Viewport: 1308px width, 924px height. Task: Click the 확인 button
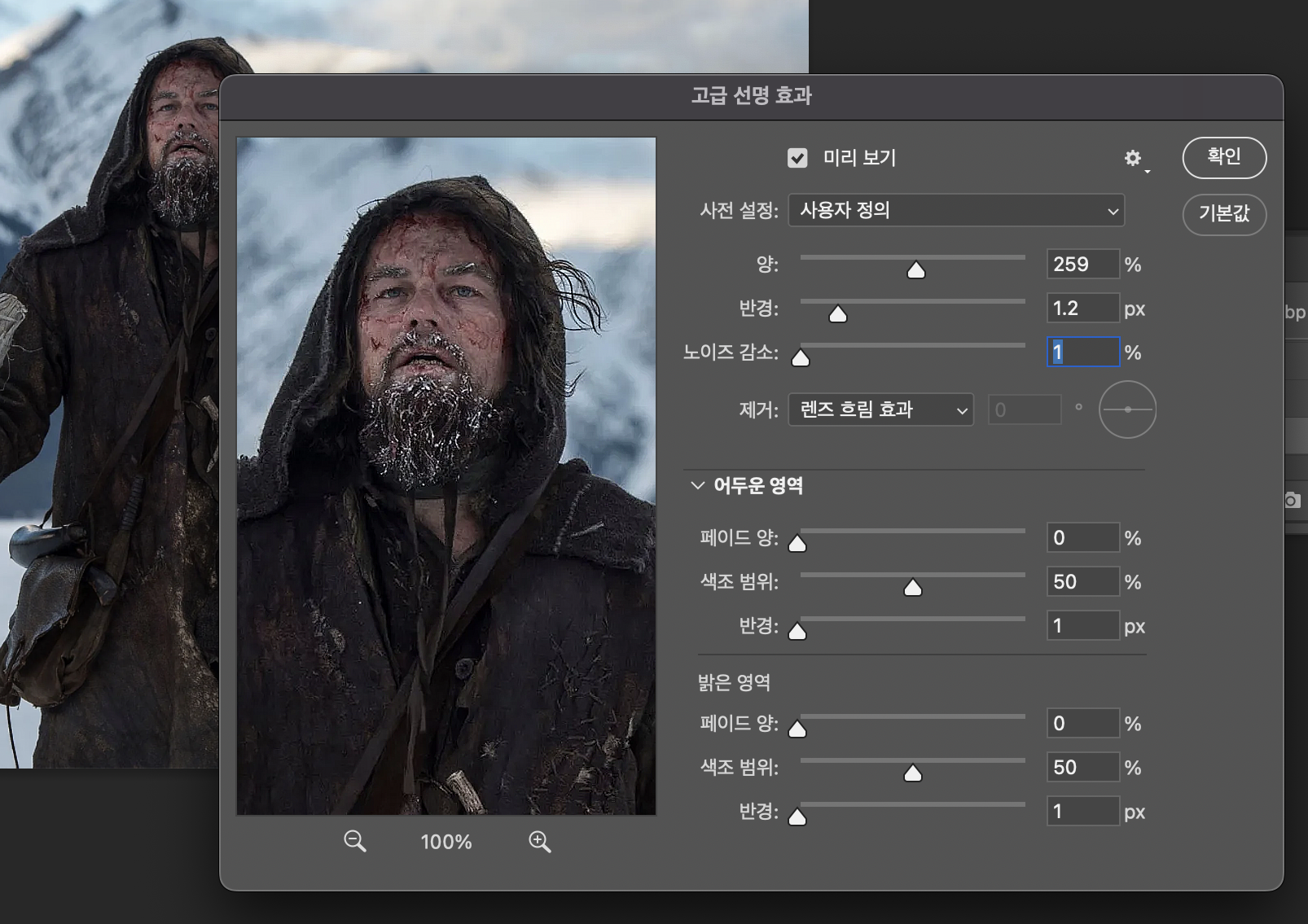click(1224, 157)
